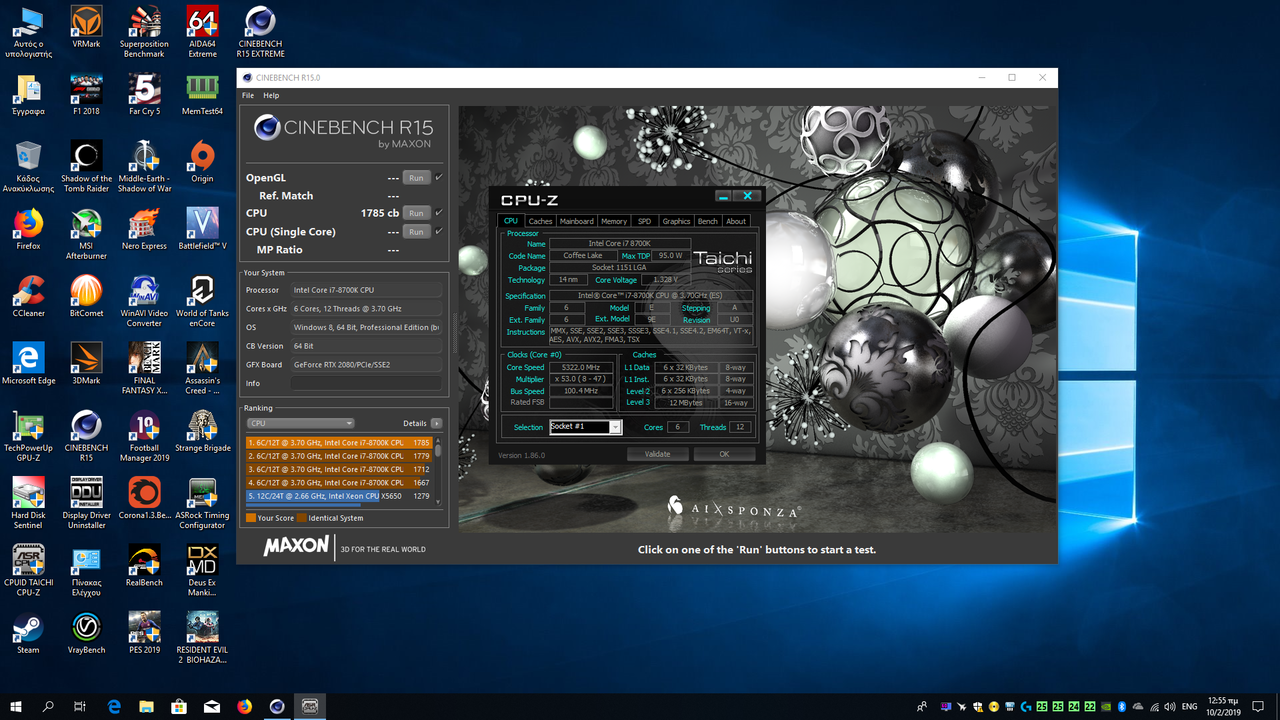The image size is (1280, 720).
Task: Open the Battlefield V desktop icon
Action: coord(202,229)
